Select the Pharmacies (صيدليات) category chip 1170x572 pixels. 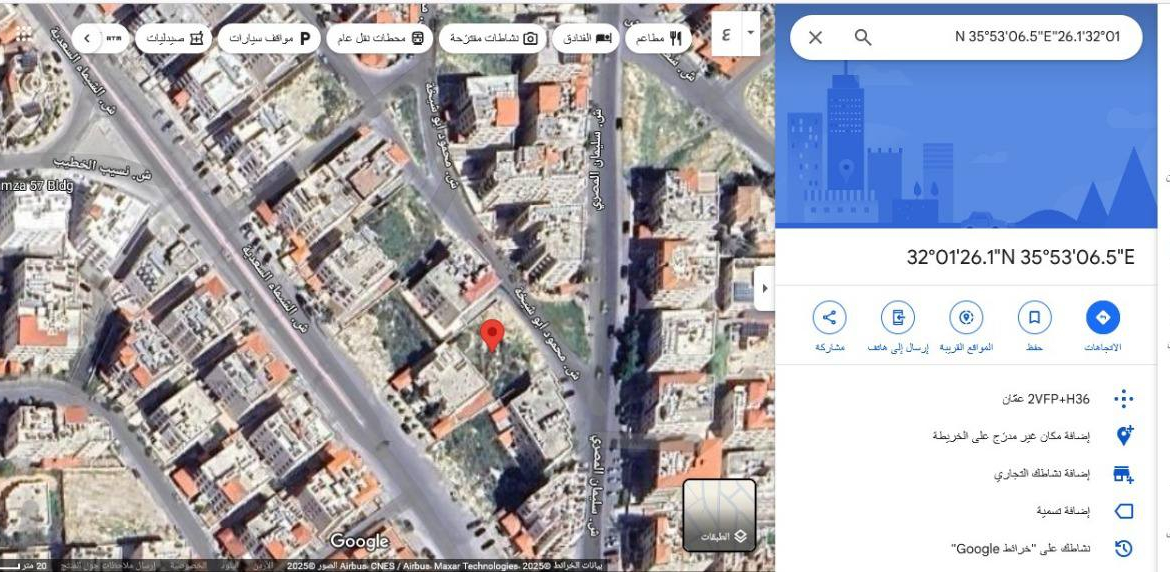point(174,39)
